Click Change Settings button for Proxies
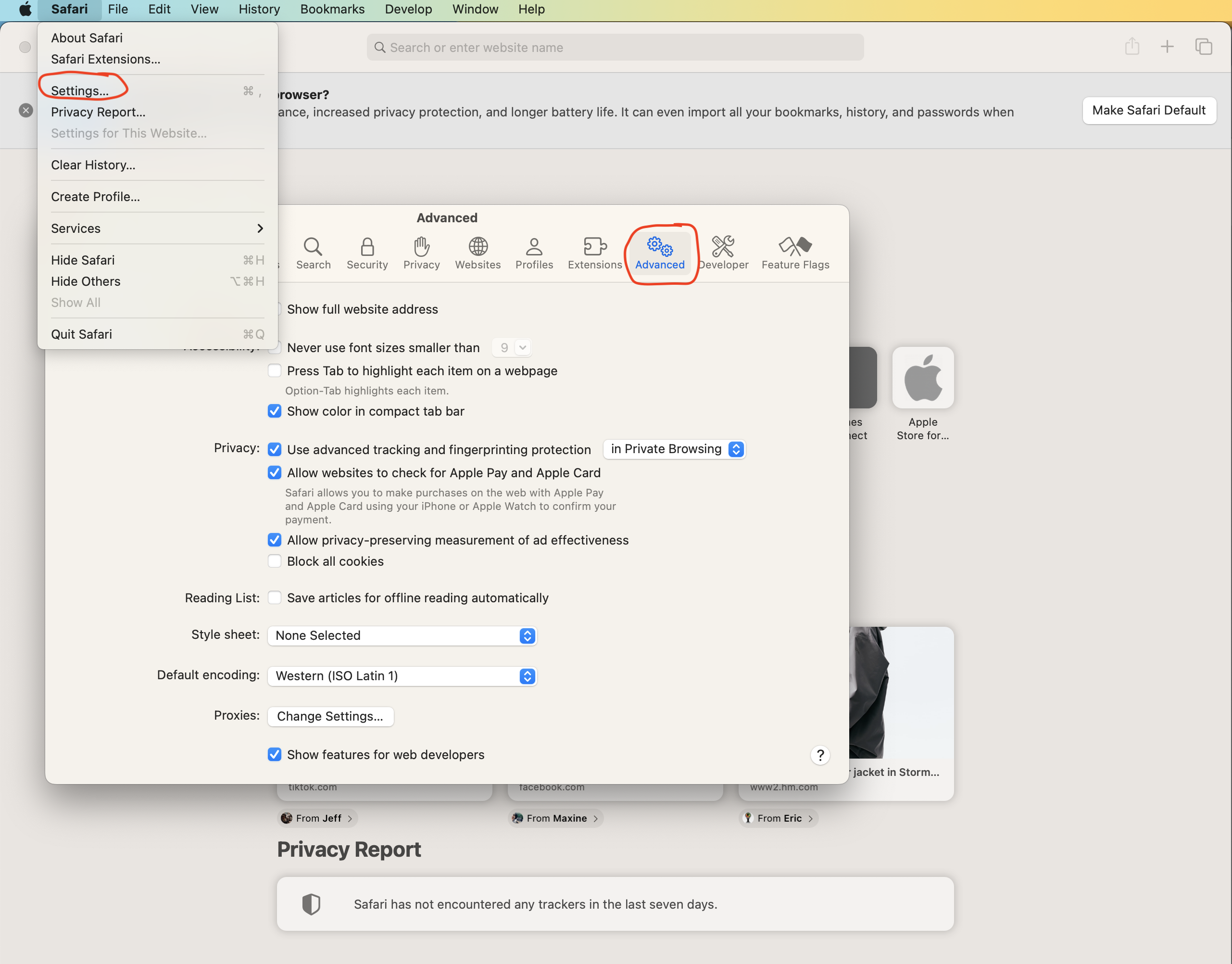Image resolution: width=1232 pixels, height=964 pixels. (330, 716)
